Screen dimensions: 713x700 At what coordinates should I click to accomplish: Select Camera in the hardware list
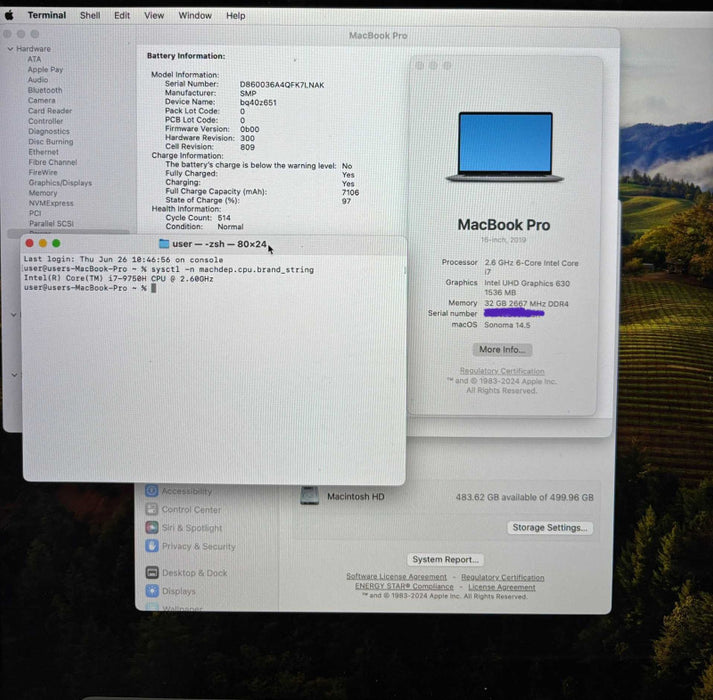coord(41,101)
